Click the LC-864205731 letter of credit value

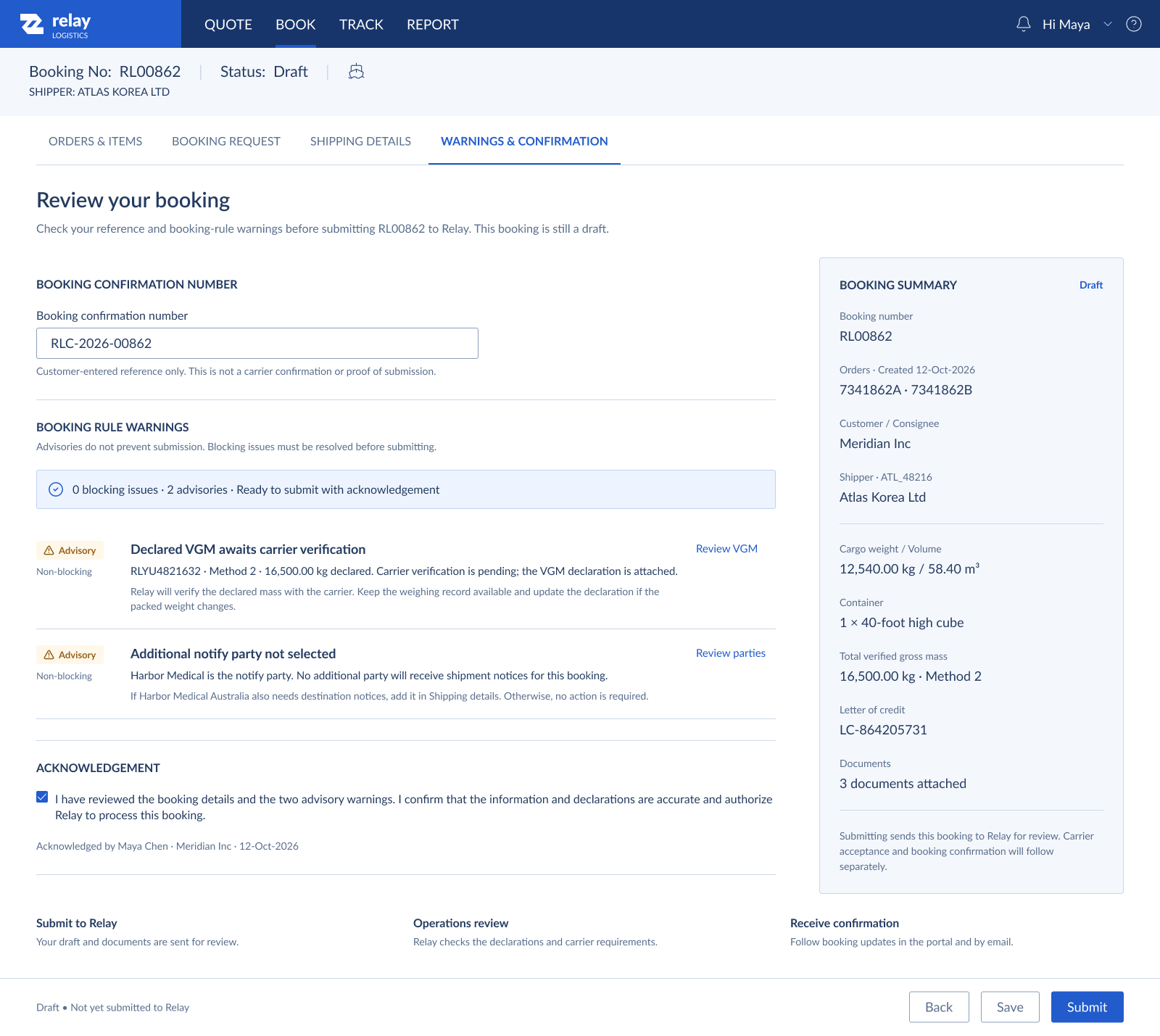pyautogui.click(x=883, y=730)
